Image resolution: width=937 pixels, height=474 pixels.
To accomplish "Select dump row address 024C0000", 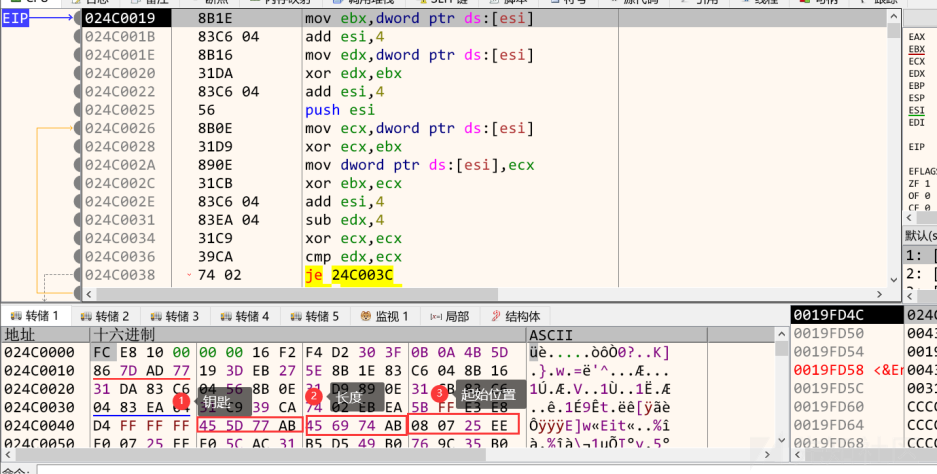I will tap(39, 353).
